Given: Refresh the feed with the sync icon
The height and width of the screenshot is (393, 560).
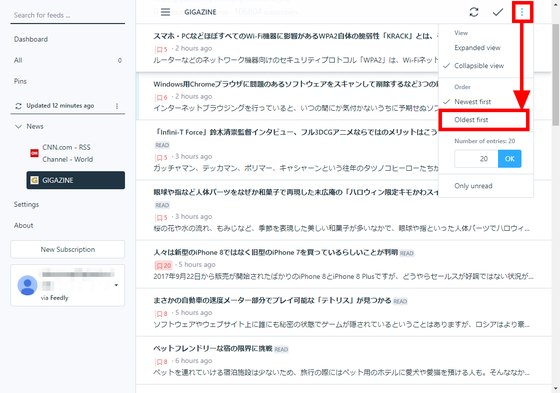Looking at the screenshot, I should coord(474,12).
